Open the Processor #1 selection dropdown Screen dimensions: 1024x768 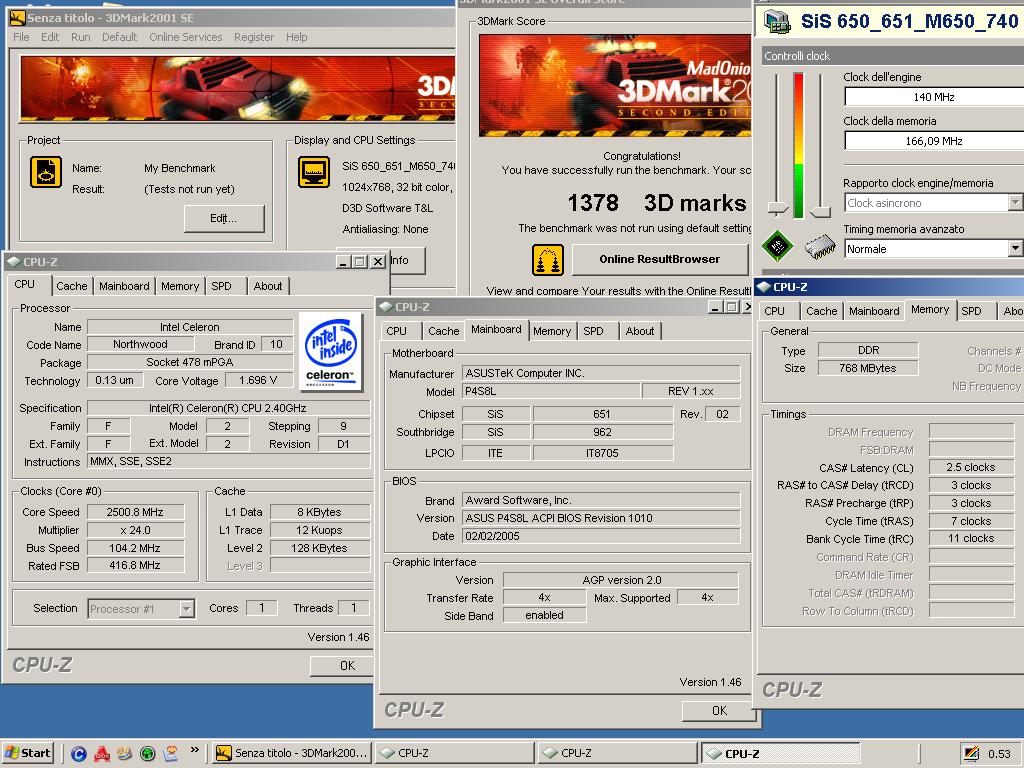[x=187, y=609]
